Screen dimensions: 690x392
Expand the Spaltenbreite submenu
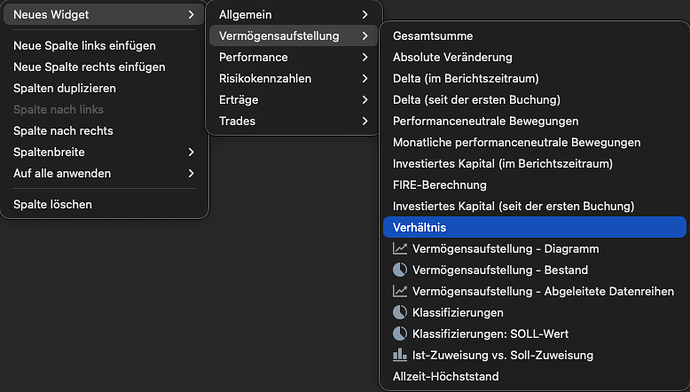tap(104, 152)
